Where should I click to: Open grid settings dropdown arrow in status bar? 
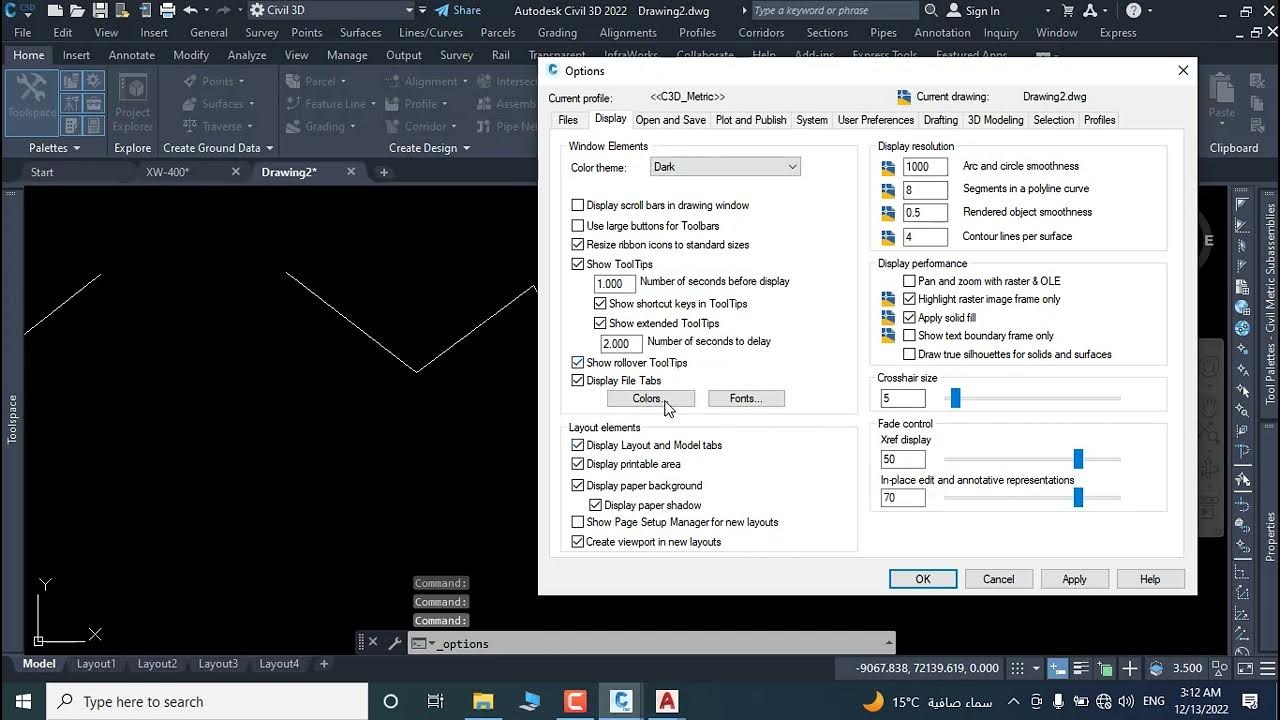pyautogui.click(x=1036, y=669)
